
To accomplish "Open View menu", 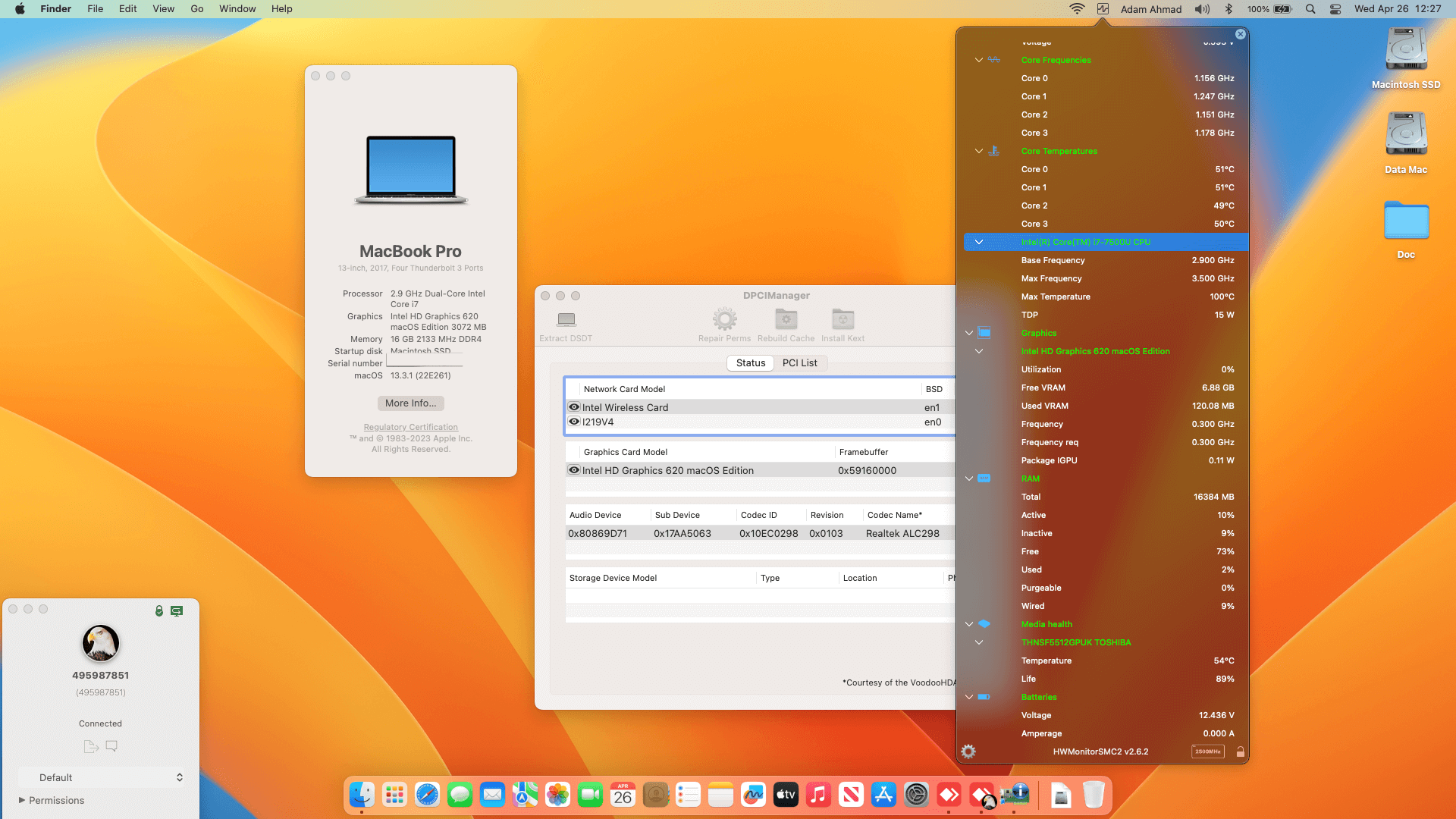I will pyautogui.click(x=163, y=9).
